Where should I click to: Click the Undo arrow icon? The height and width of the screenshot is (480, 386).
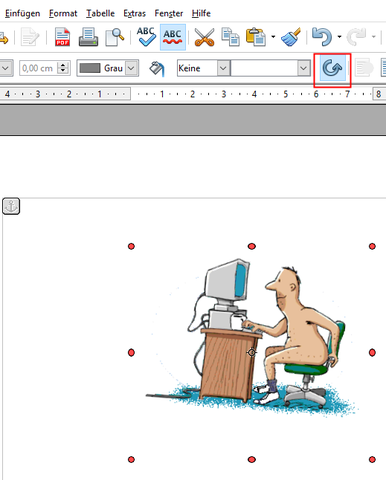click(322, 37)
